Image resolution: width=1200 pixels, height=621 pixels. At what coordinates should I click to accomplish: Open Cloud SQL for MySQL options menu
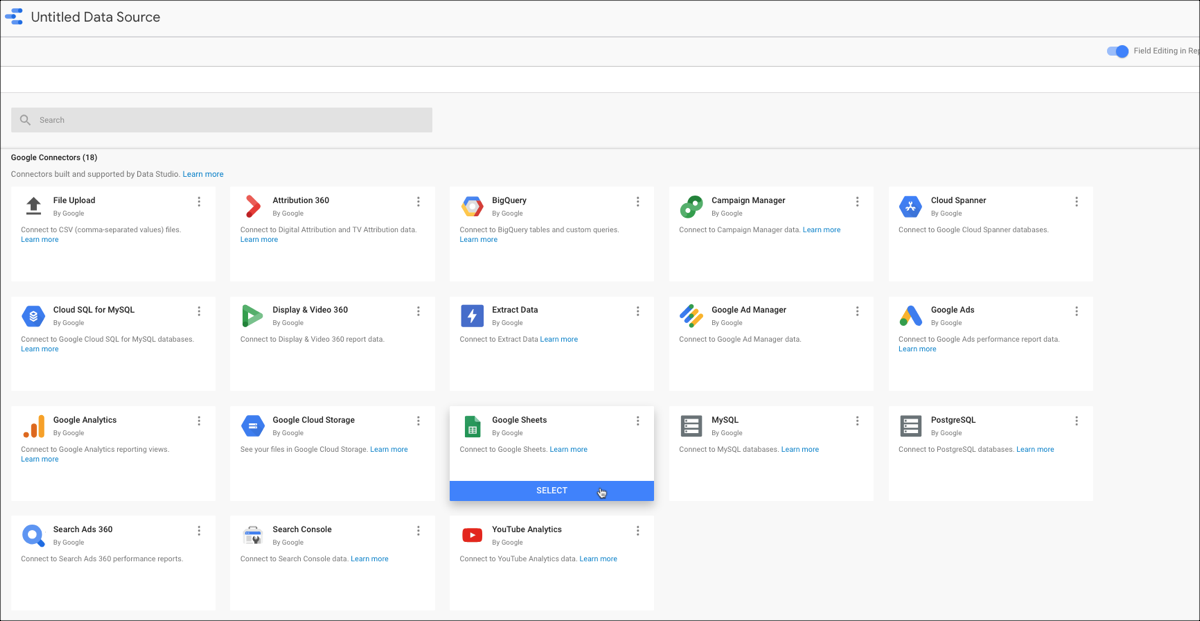[199, 312]
